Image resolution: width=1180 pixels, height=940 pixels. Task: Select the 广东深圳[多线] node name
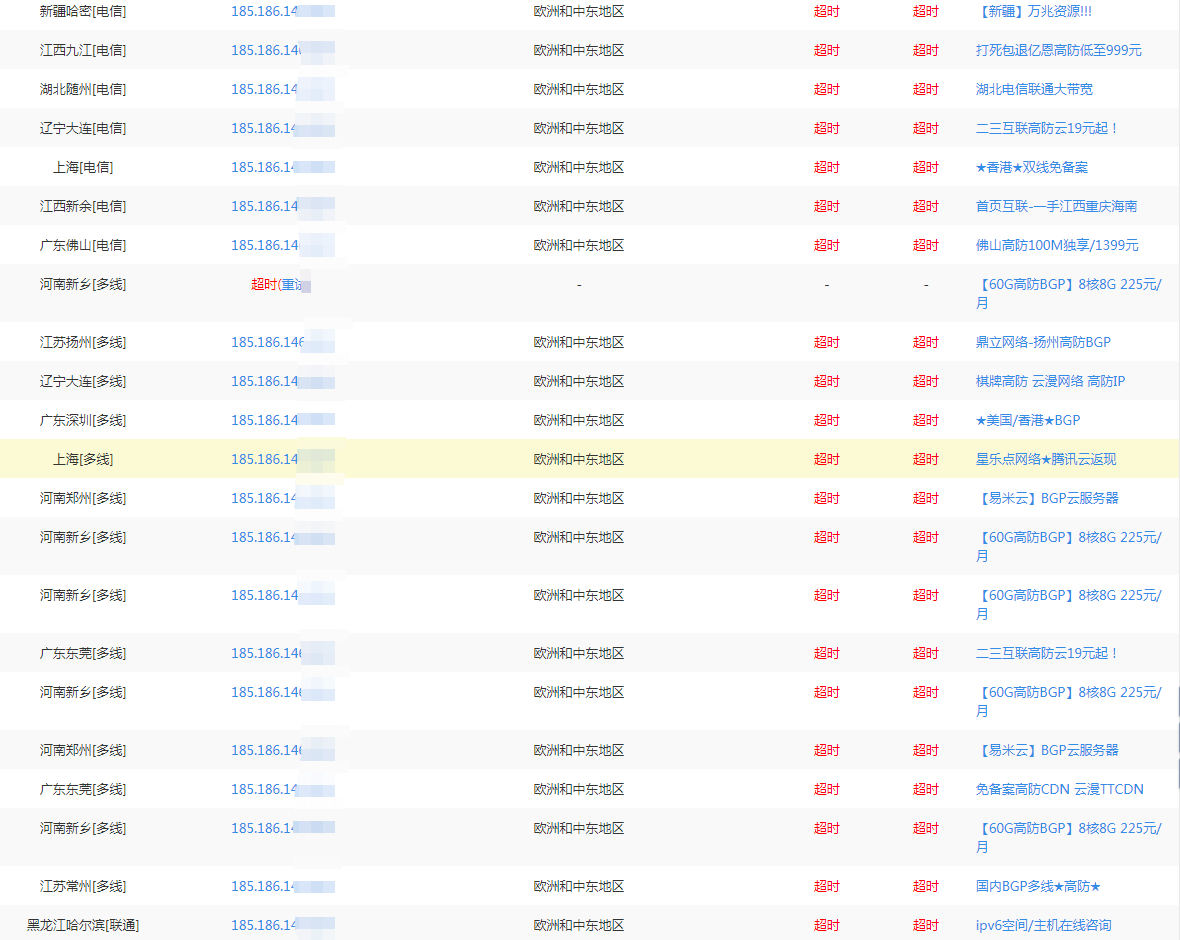(x=83, y=421)
